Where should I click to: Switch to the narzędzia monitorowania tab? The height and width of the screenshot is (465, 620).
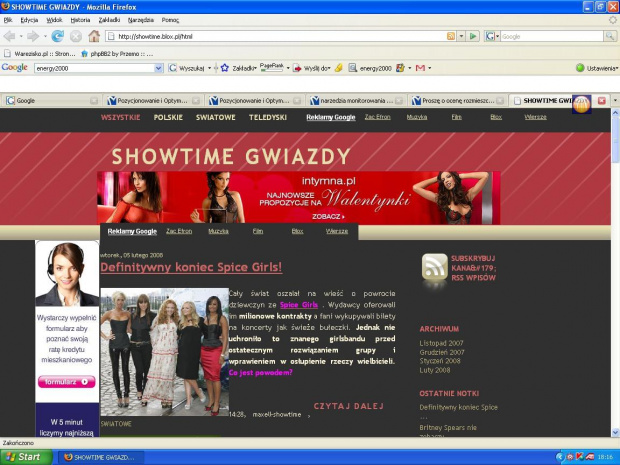click(x=356, y=100)
